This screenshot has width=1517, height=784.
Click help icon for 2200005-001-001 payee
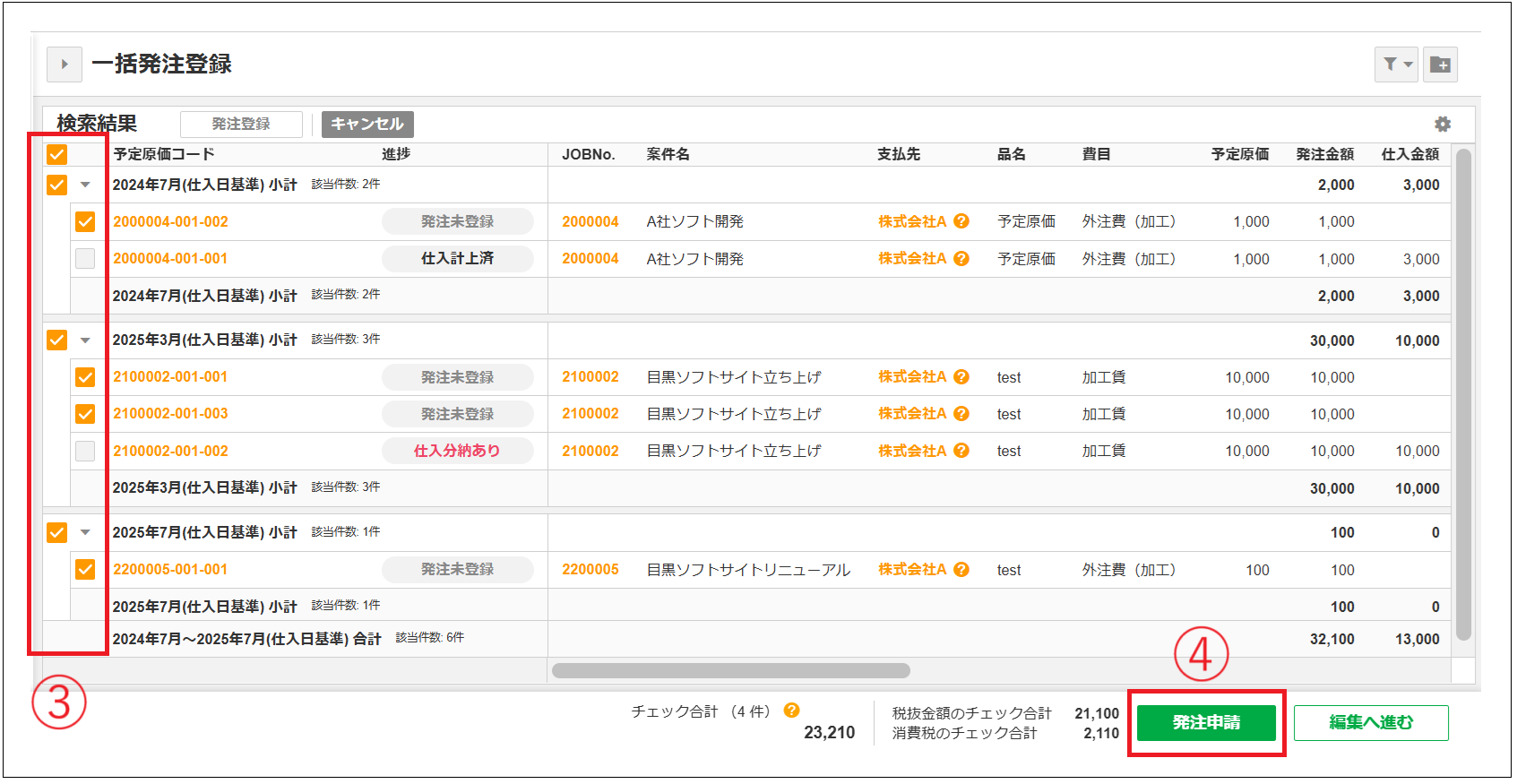coord(961,570)
